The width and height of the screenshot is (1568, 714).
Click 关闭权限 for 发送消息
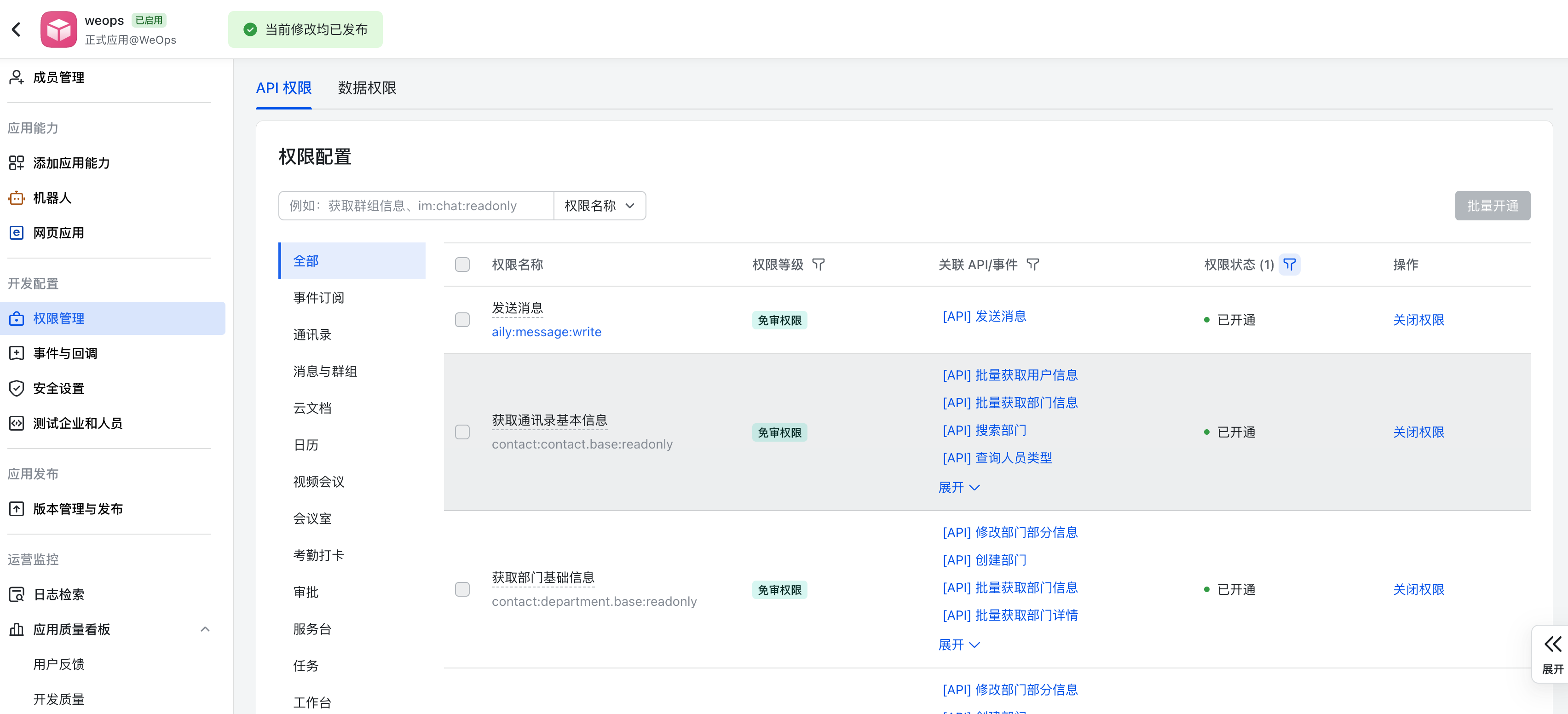click(x=1418, y=320)
